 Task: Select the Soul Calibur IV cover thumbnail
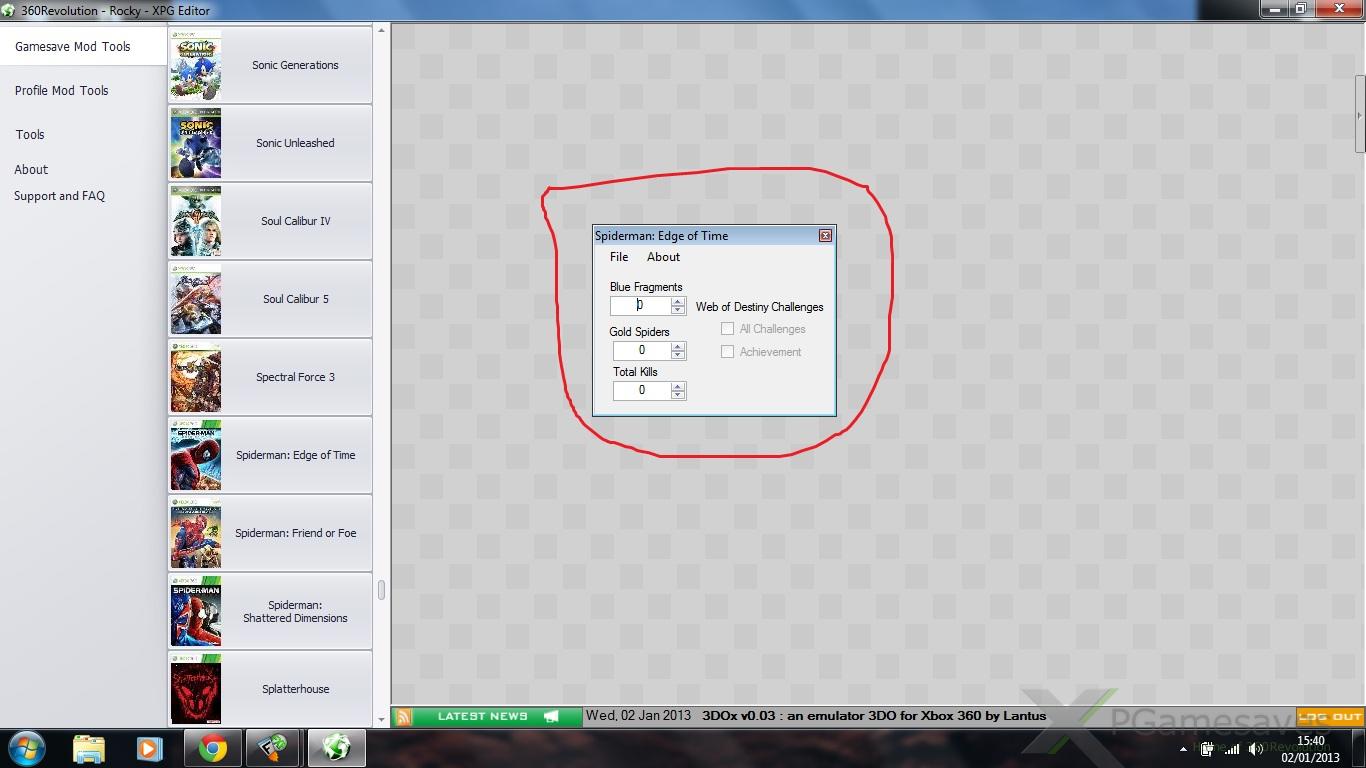pos(196,221)
